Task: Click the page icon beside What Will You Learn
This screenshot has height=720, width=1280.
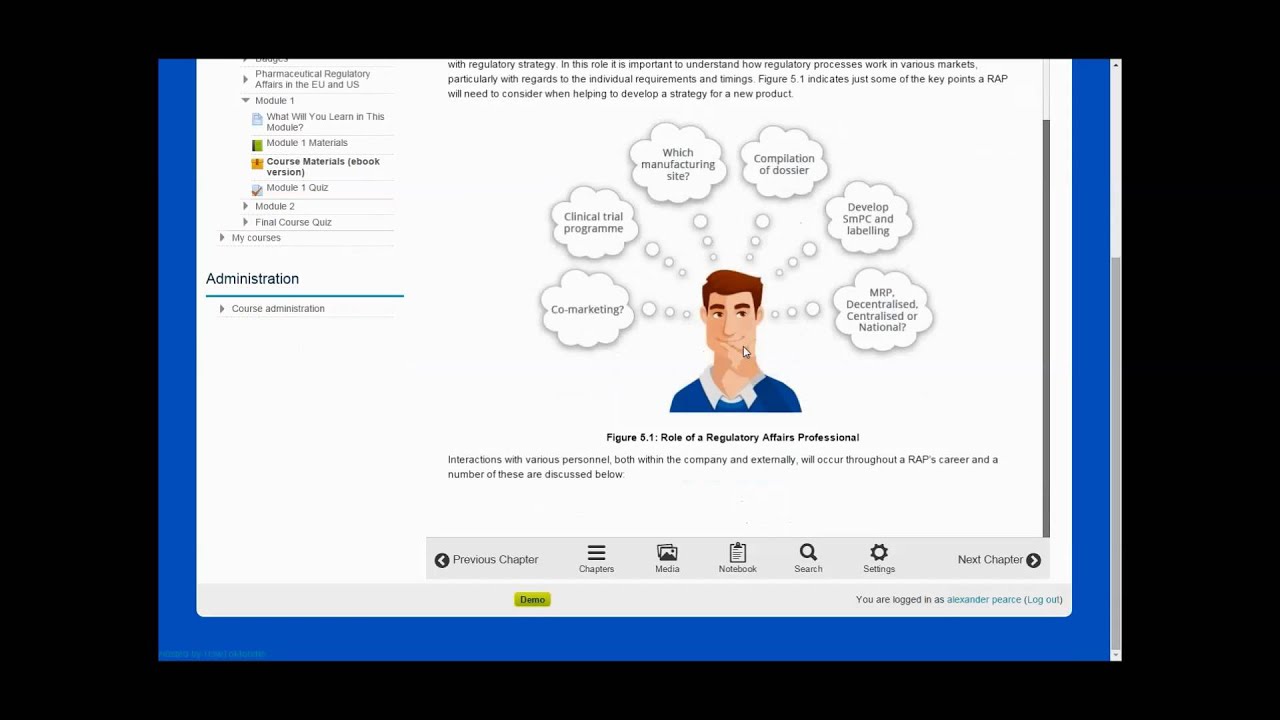Action: tap(257, 120)
